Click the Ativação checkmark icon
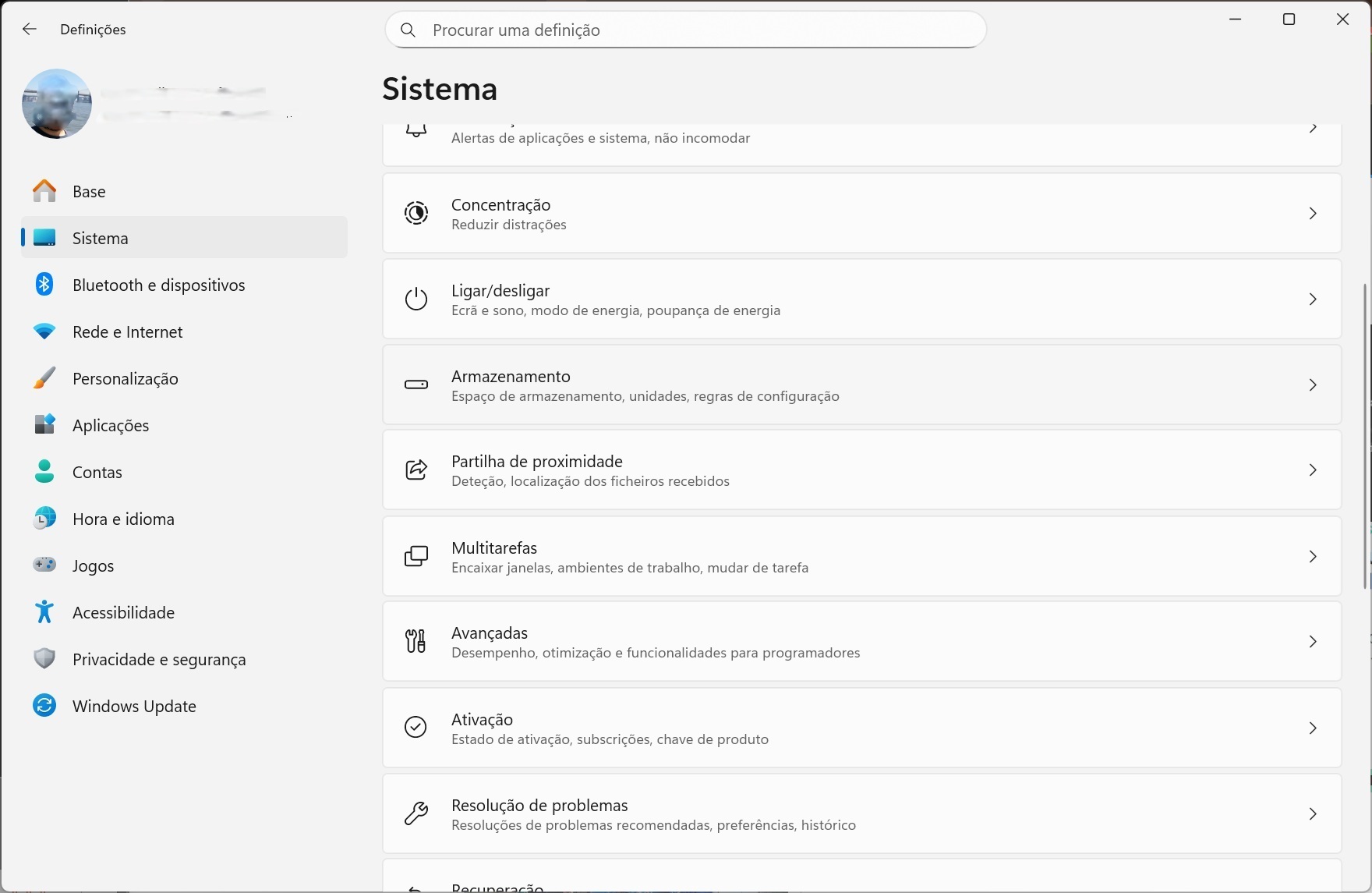The width and height of the screenshot is (1372, 893). coord(416,728)
